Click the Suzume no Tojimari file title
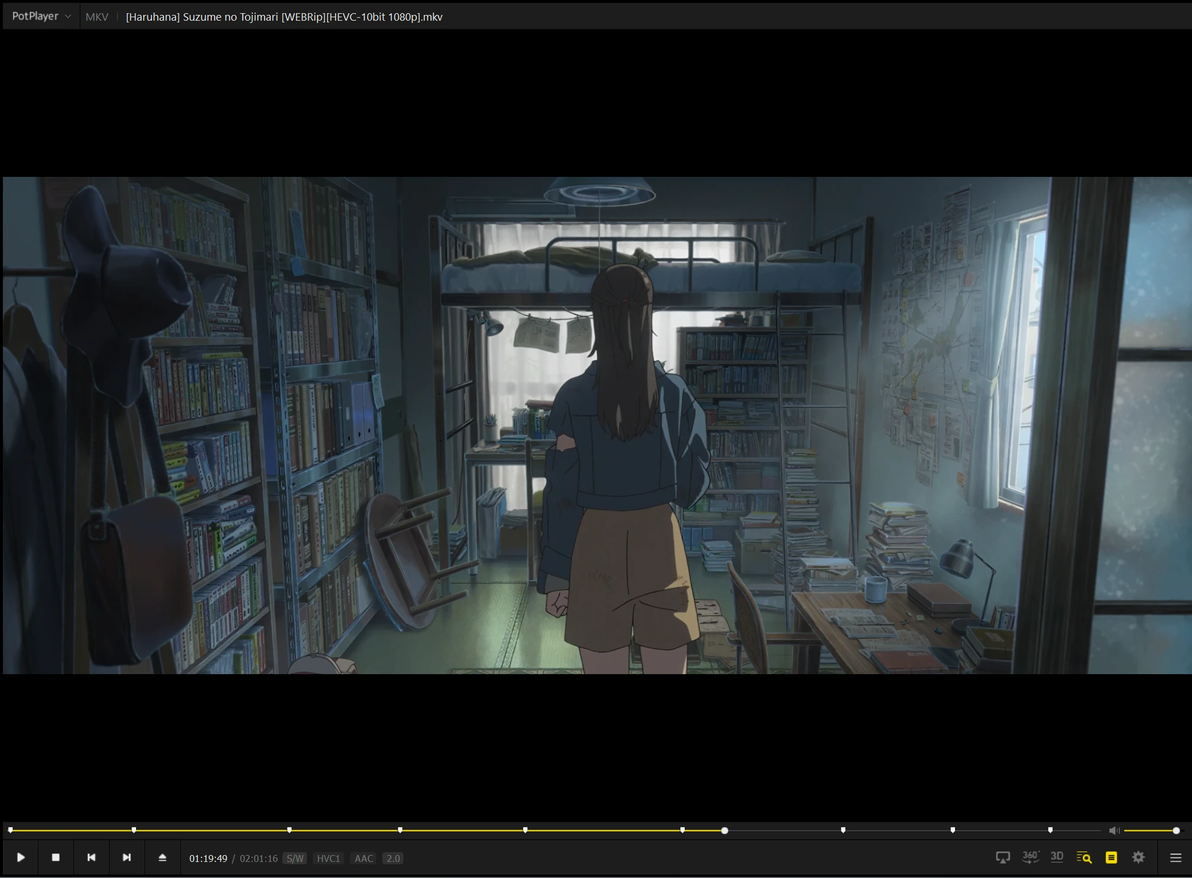Image resolution: width=1192 pixels, height=878 pixels. pos(284,17)
